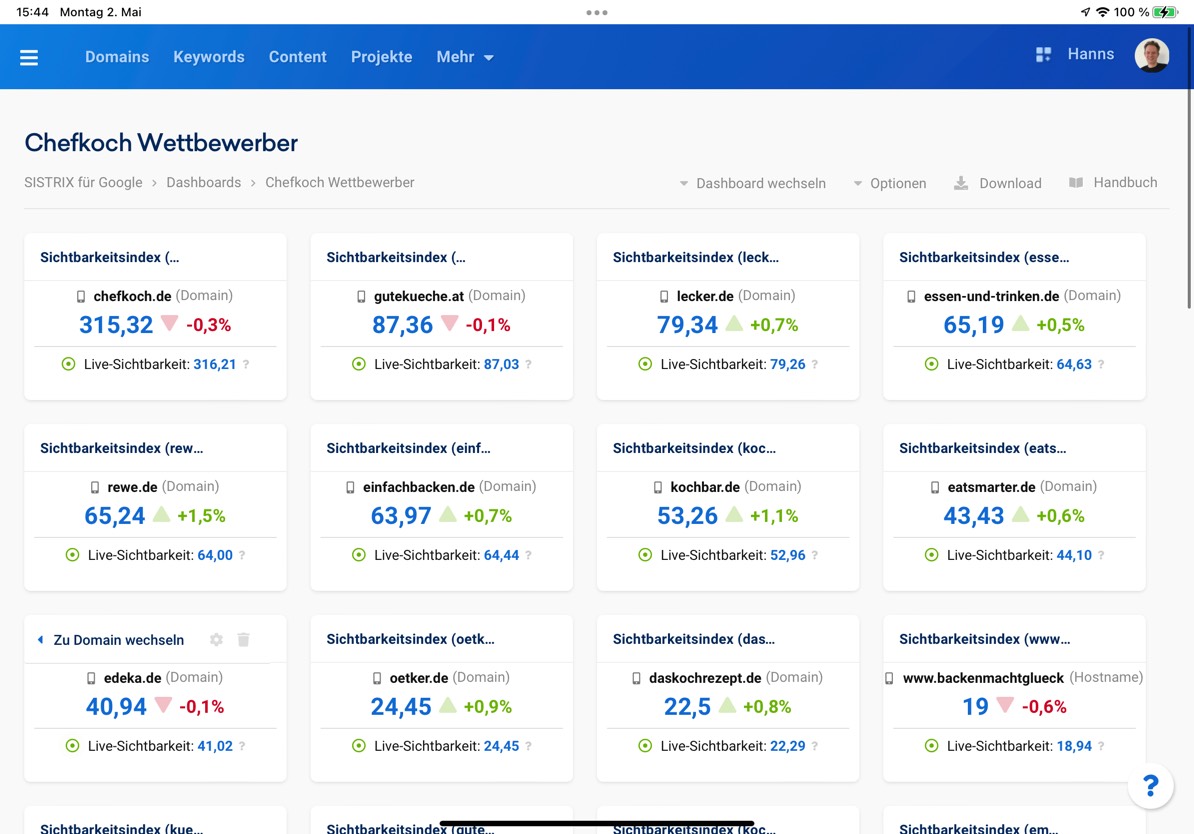Expand the Mehr dropdown menu
Image resolution: width=1194 pixels, height=834 pixels.
(x=465, y=57)
